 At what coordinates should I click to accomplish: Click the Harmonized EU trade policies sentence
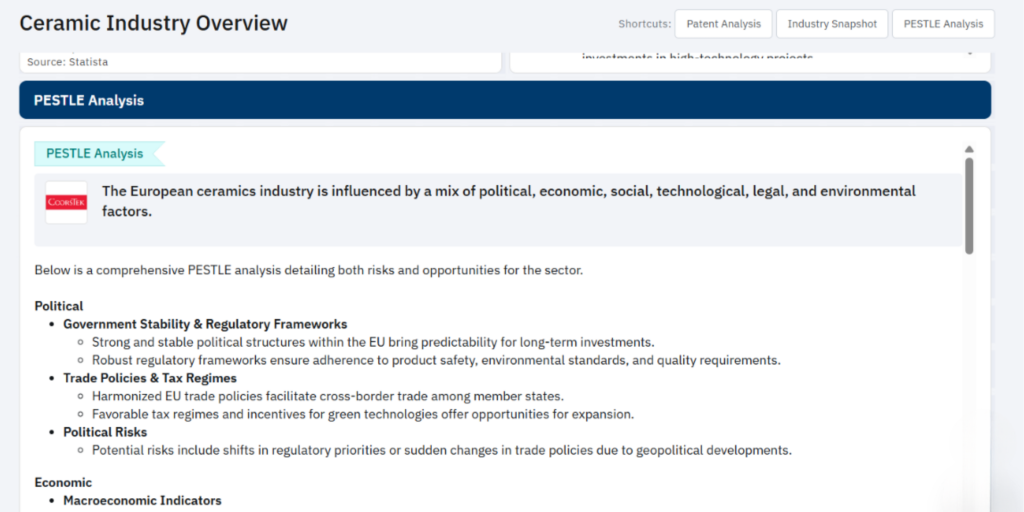click(327, 396)
